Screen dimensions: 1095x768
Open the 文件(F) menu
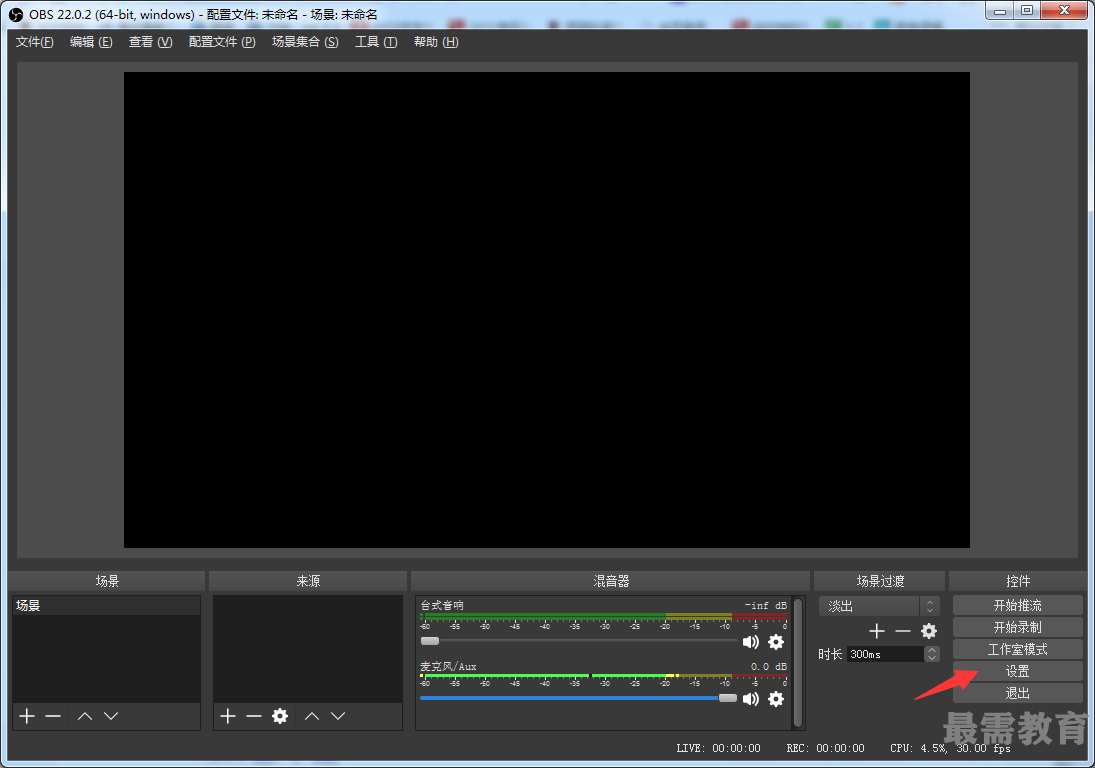click(x=34, y=42)
